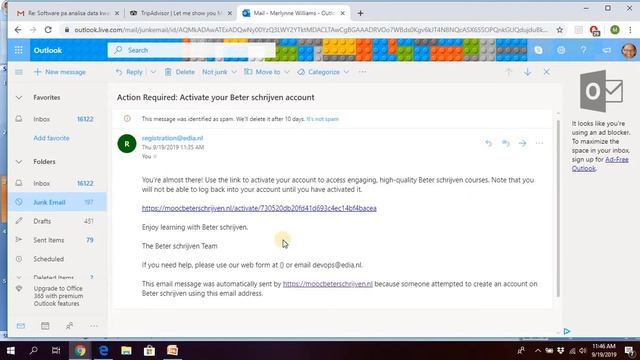This screenshot has width=640, height=360.
Task: Click Add favorite link
Action: click(51, 138)
